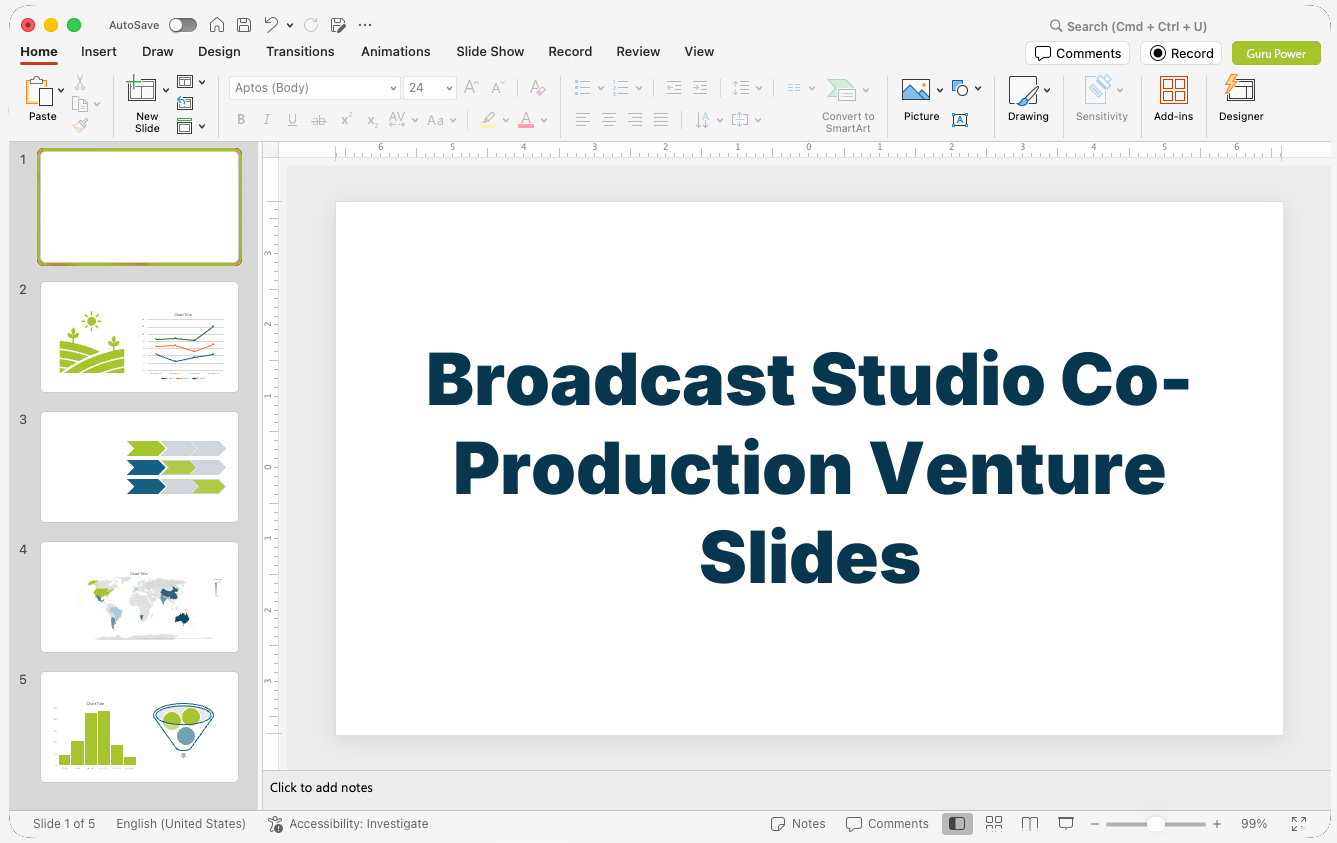Save the presentation with floppy disk icon
This screenshot has height=843, width=1337.
(x=244, y=25)
